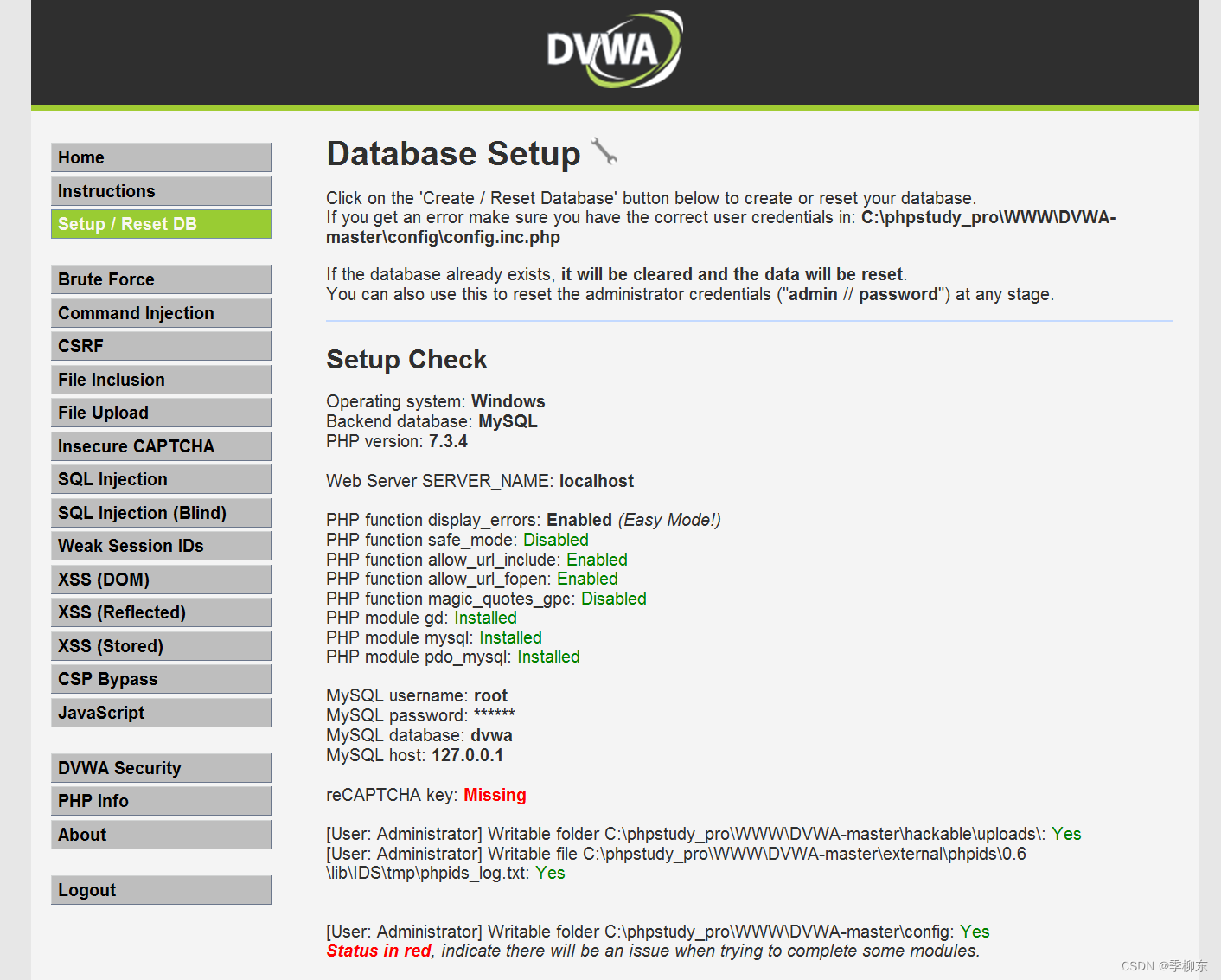This screenshot has height=980, width=1221.
Task: Open the File Upload page
Action: click(x=161, y=413)
